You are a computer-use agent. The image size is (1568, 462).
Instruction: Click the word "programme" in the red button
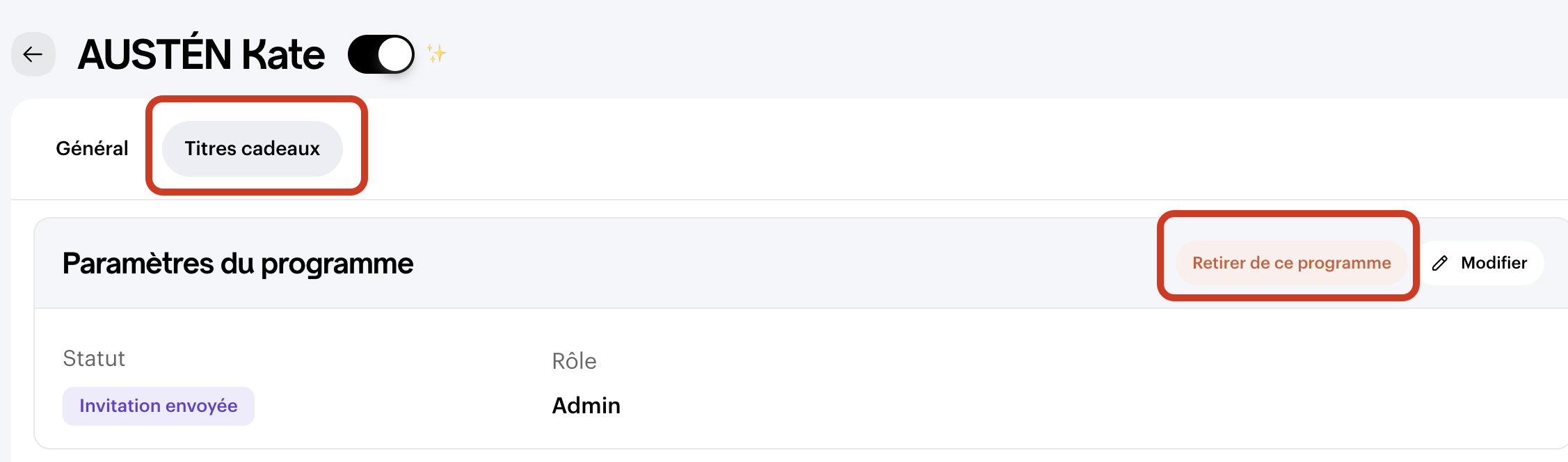point(1344,263)
